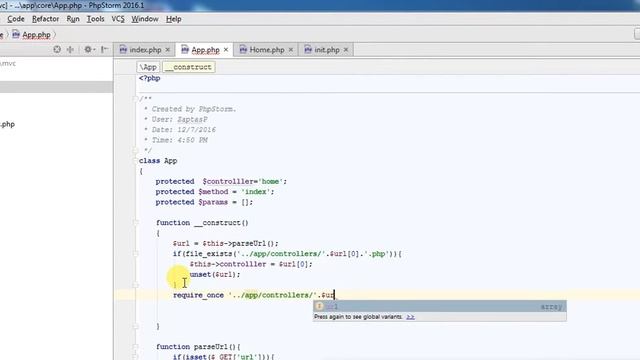Open the Run menu
640x360 pixels.
[x=73, y=19]
